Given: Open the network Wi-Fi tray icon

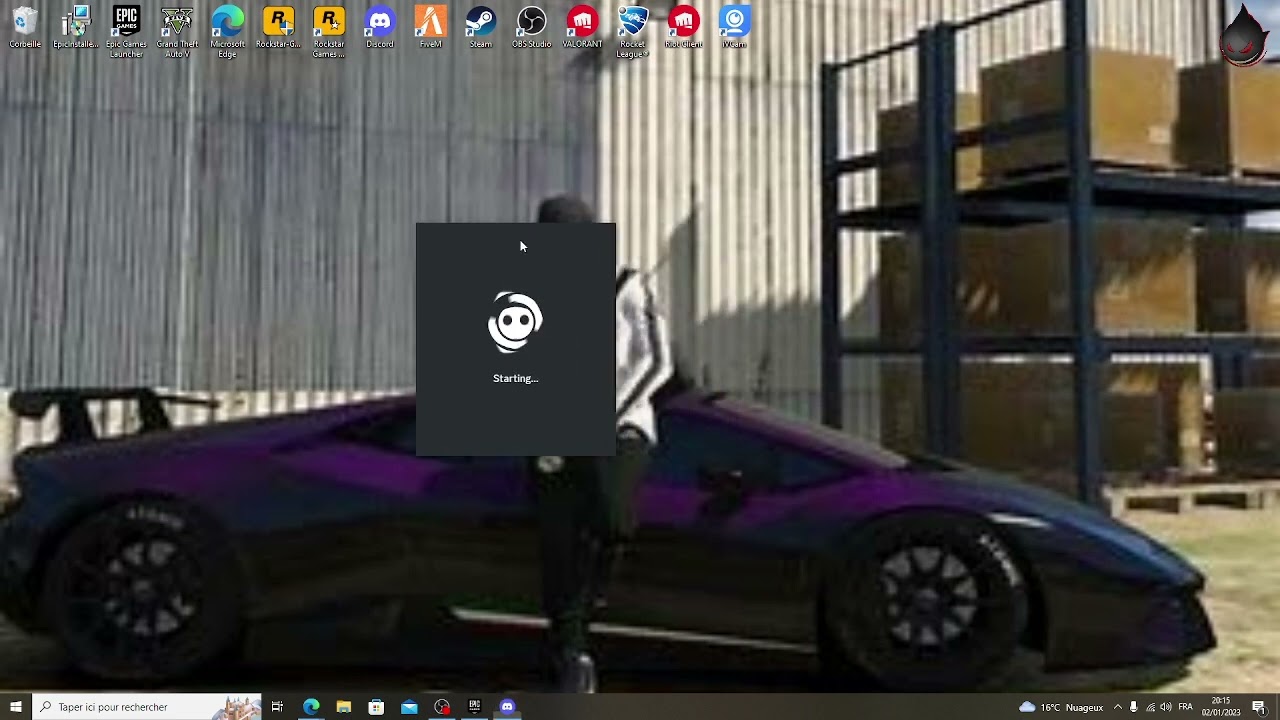Looking at the screenshot, I should [1150, 707].
